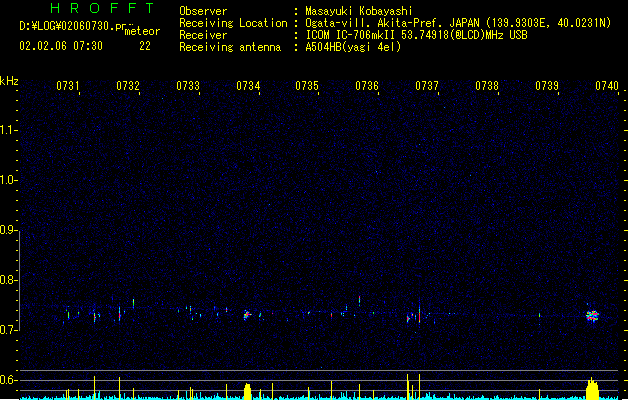Click the Observer label

pos(203,11)
